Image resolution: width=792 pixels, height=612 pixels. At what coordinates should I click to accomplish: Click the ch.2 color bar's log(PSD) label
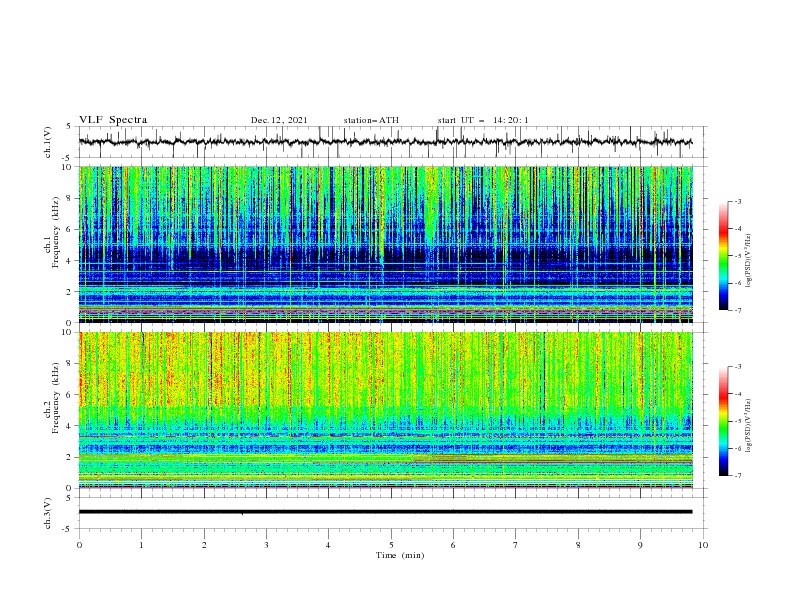pos(749,426)
